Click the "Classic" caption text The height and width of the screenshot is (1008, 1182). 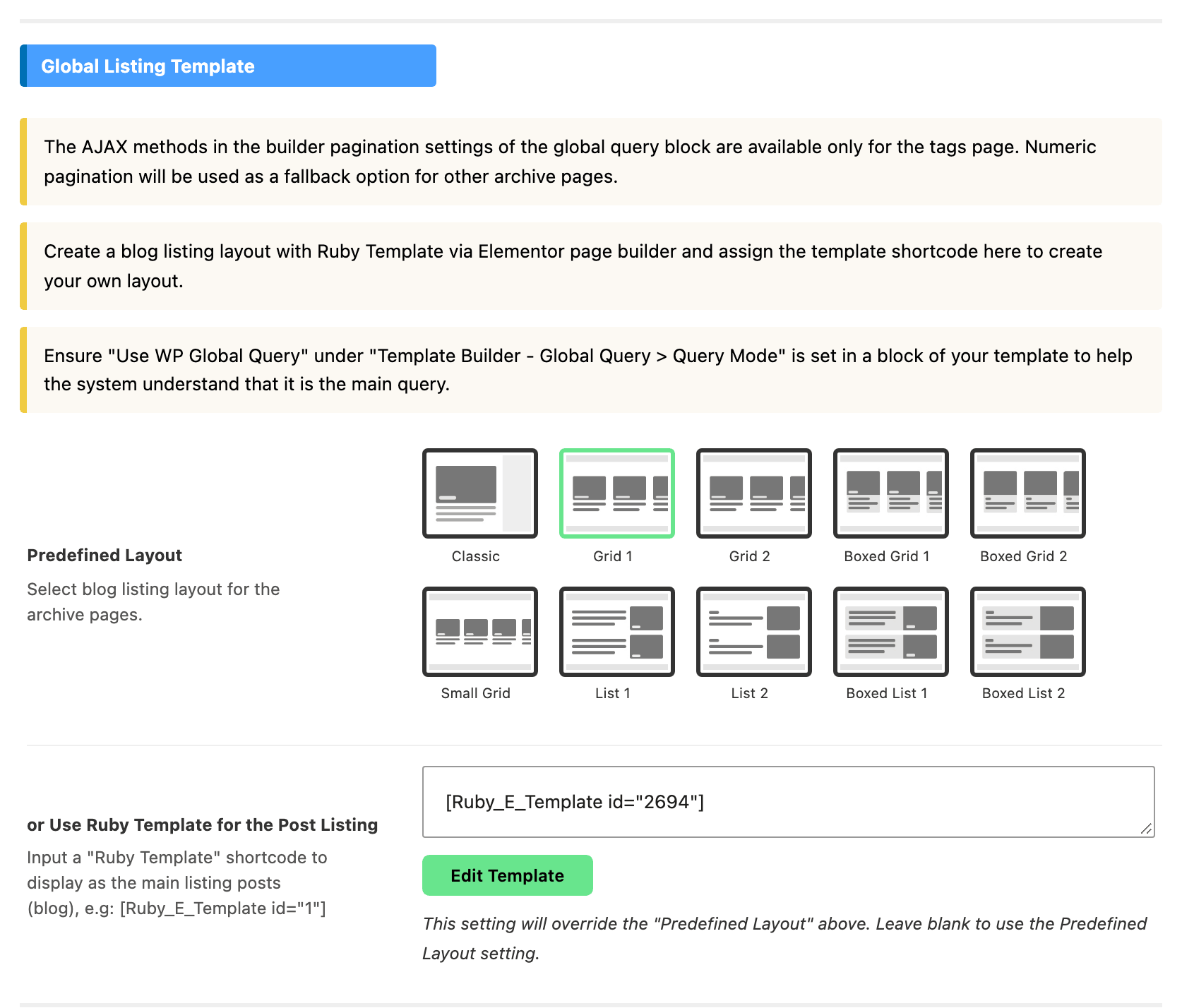[476, 556]
